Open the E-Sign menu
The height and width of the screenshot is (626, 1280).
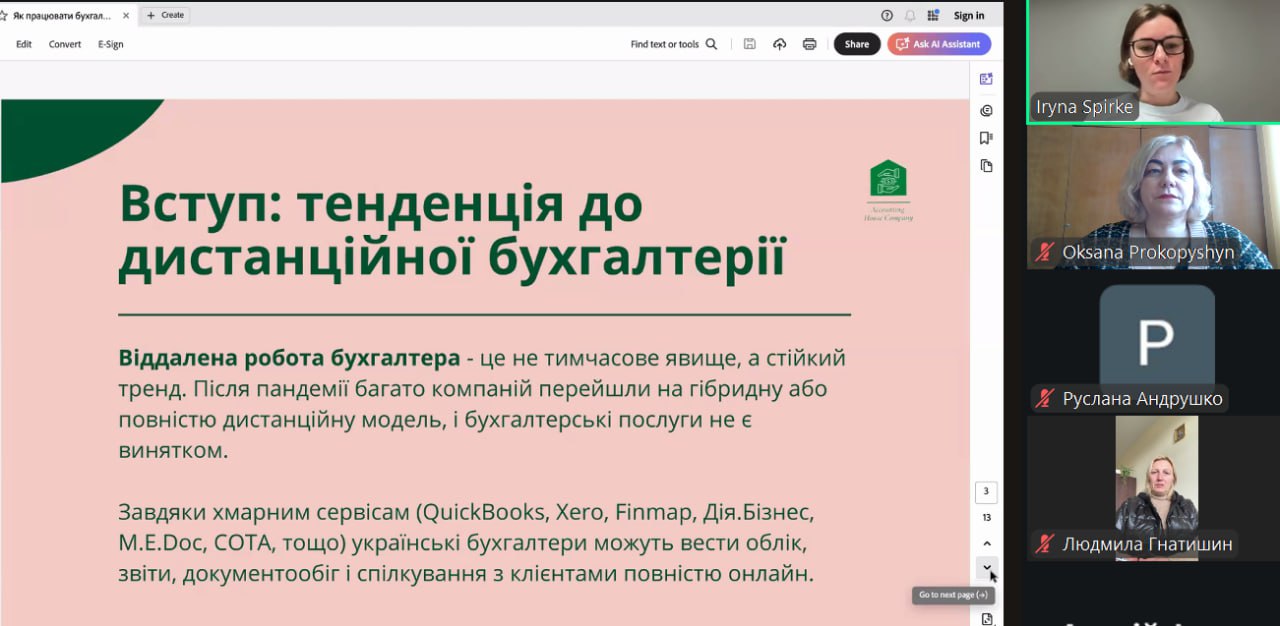pos(111,44)
